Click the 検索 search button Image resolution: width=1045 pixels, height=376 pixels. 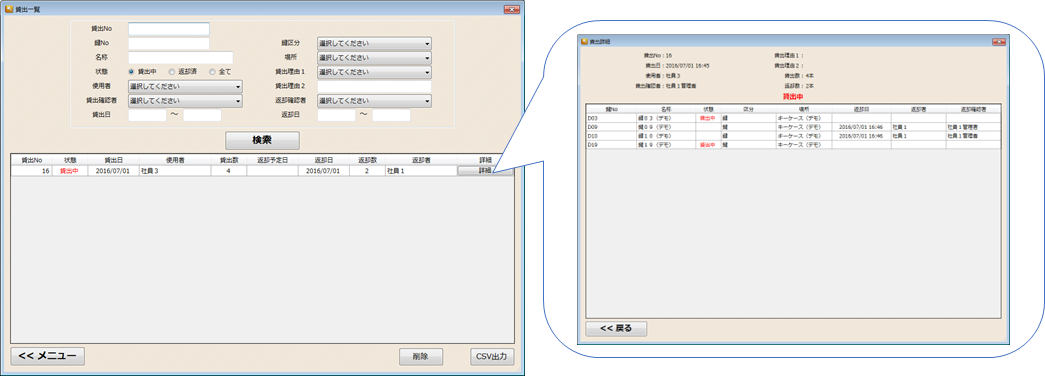point(262,141)
